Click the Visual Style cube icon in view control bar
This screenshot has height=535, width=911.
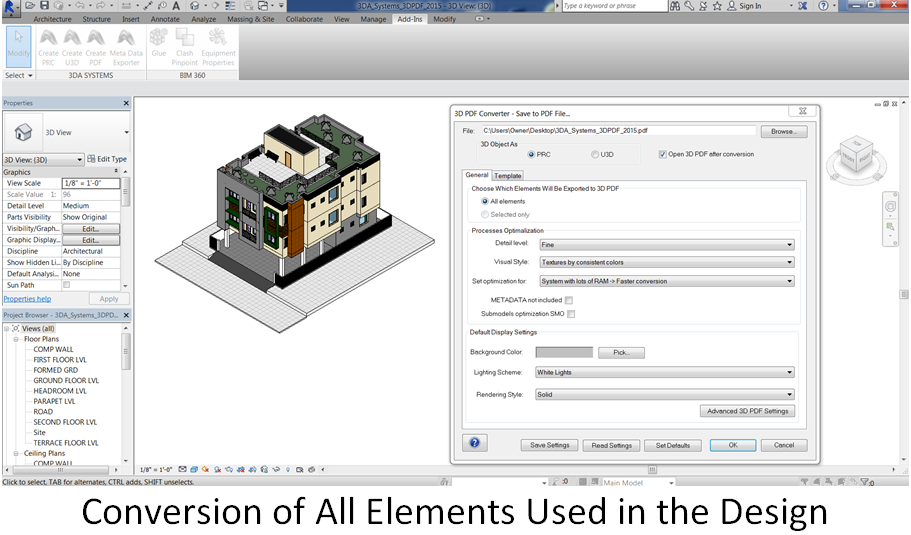pos(194,469)
